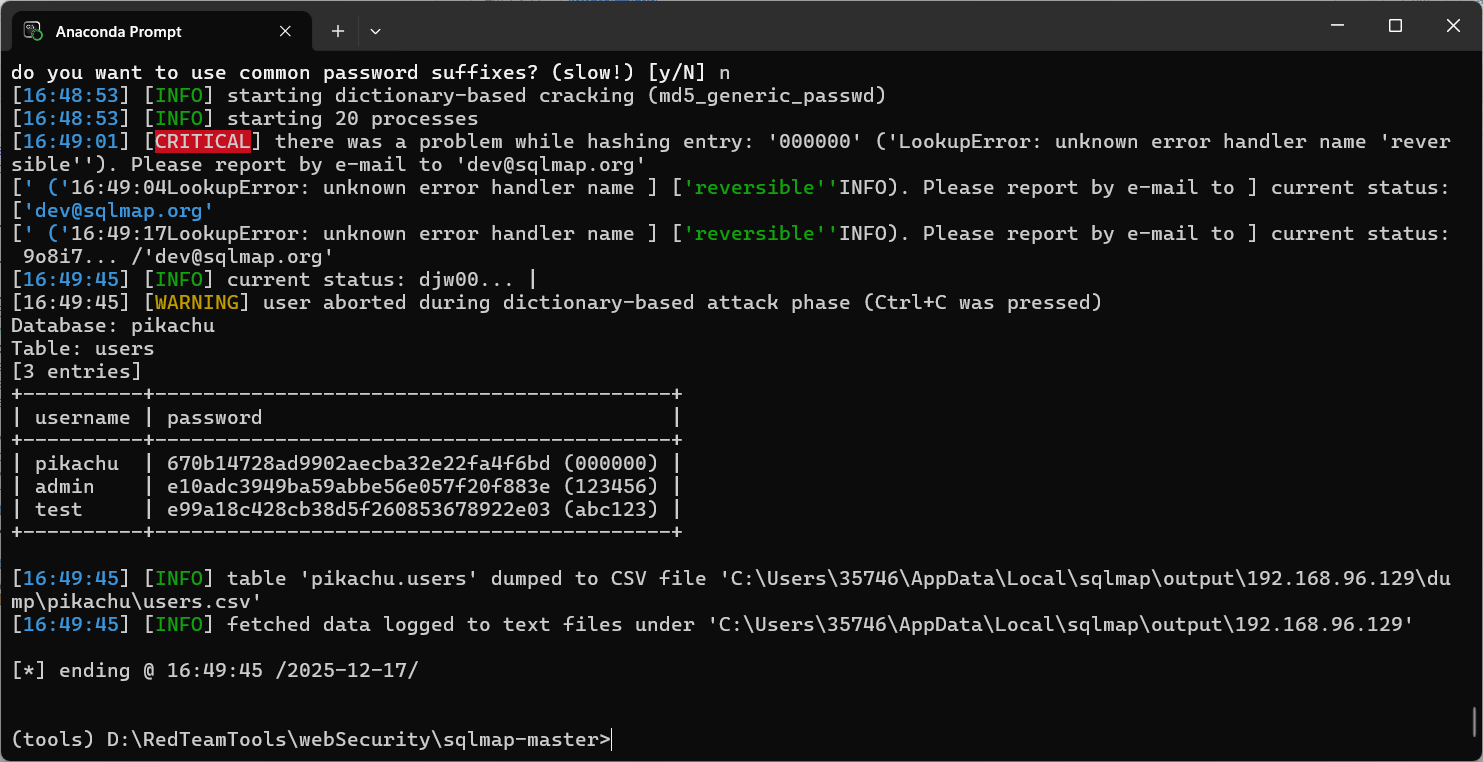The height and width of the screenshot is (762, 1483).
Task: Click the red CRITICAL label
Action: [x=203, y=141]
